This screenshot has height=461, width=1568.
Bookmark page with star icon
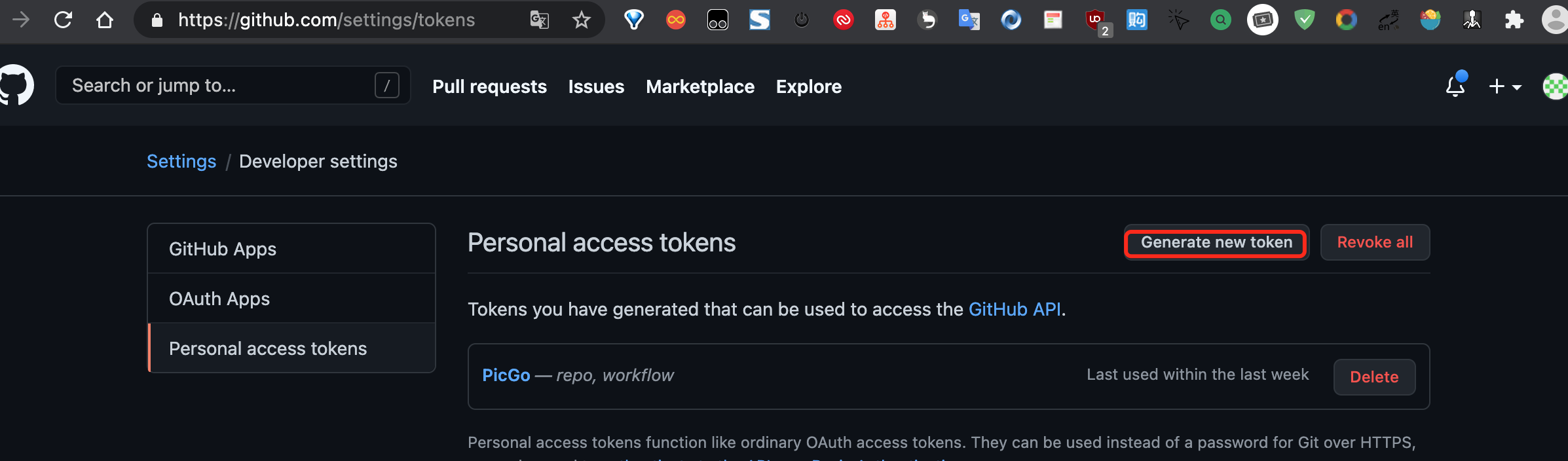[581, 20]
